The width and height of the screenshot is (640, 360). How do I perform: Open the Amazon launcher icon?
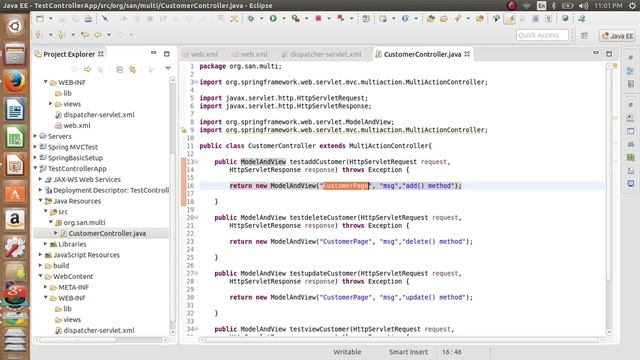coord(15,220)
